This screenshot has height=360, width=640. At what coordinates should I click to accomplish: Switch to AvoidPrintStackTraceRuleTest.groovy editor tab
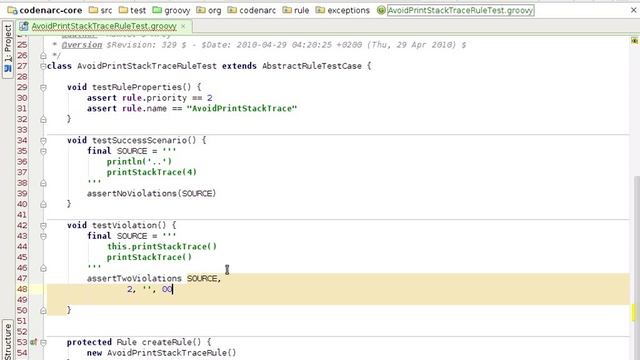104,26
